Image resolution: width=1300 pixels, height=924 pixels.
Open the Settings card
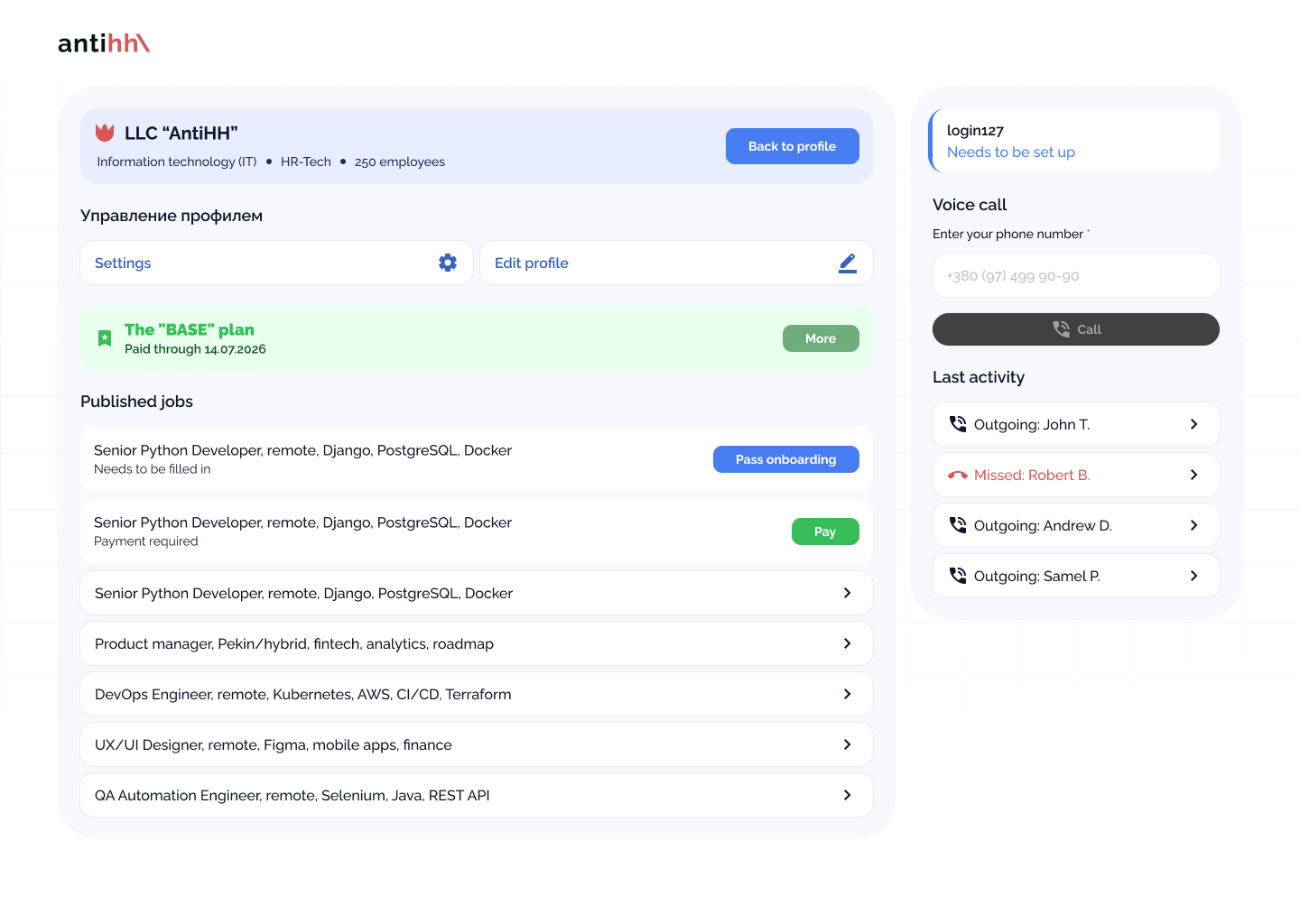[x=276, y=263]
